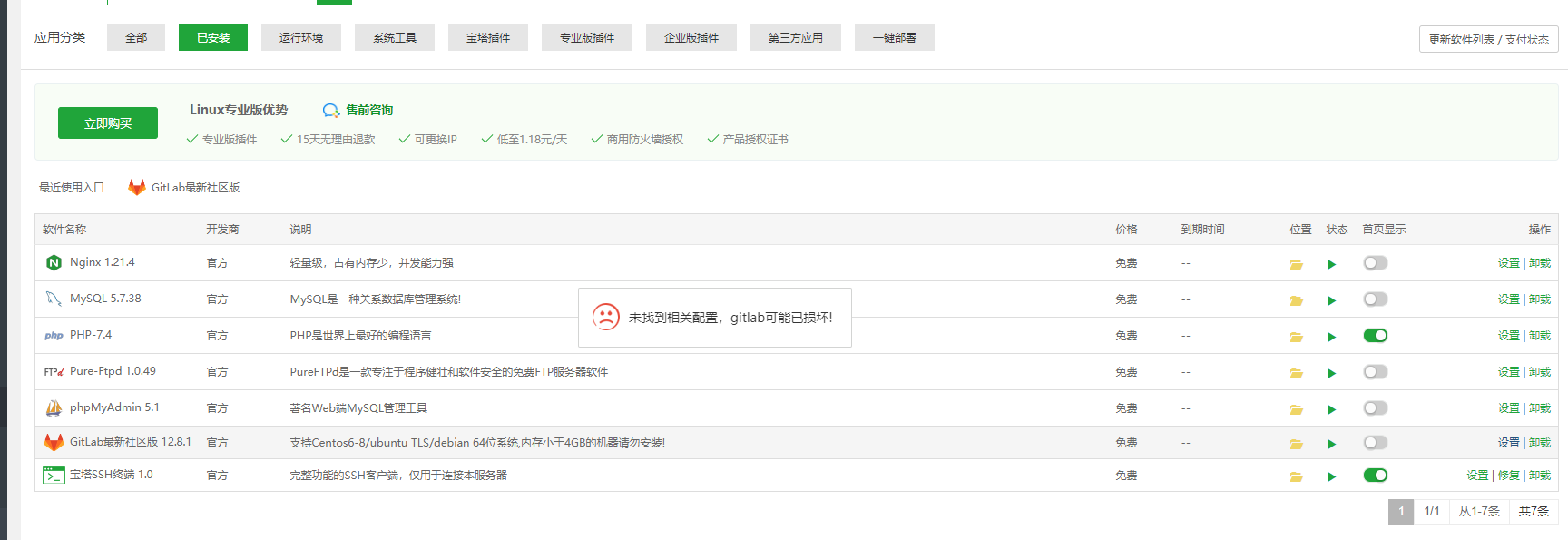Select the 专业版插件 category tab

(x=587, y=37)
